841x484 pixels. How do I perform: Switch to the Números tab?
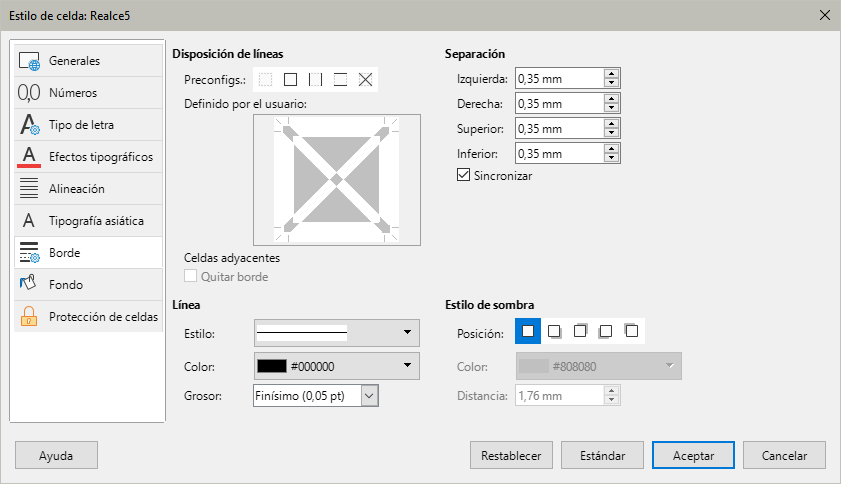click(x=88, y=93)
